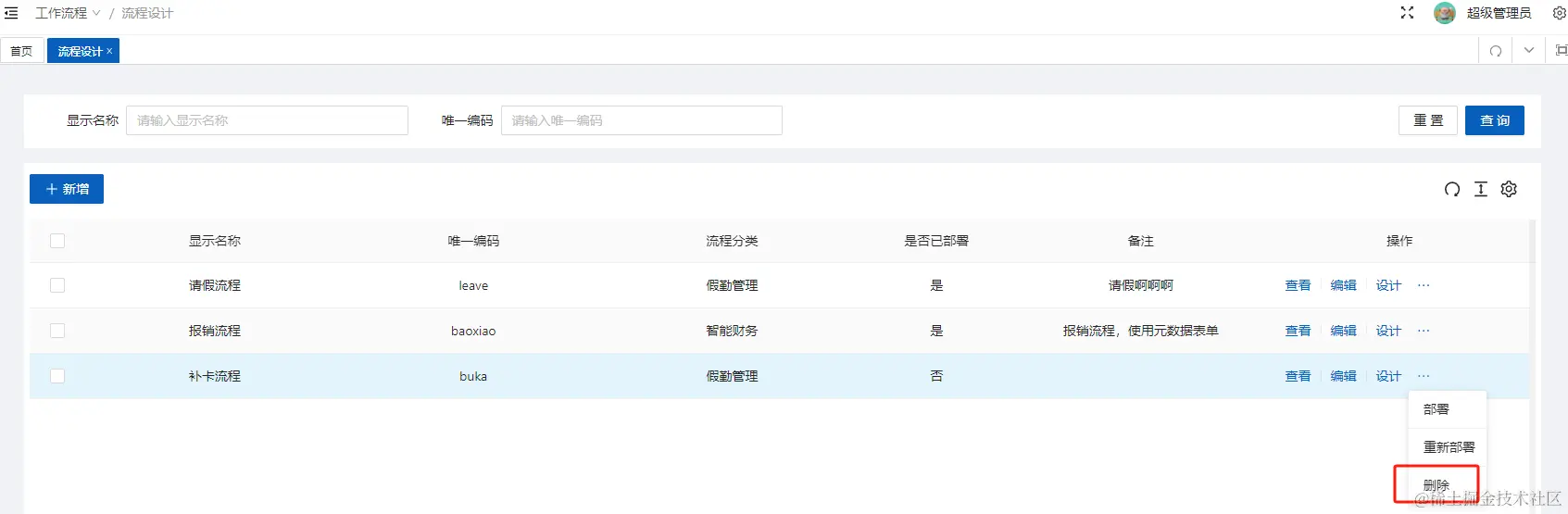Check the 报销流程 row checkbox
This screenshot has height=514, width=1568.
point(57,331)
